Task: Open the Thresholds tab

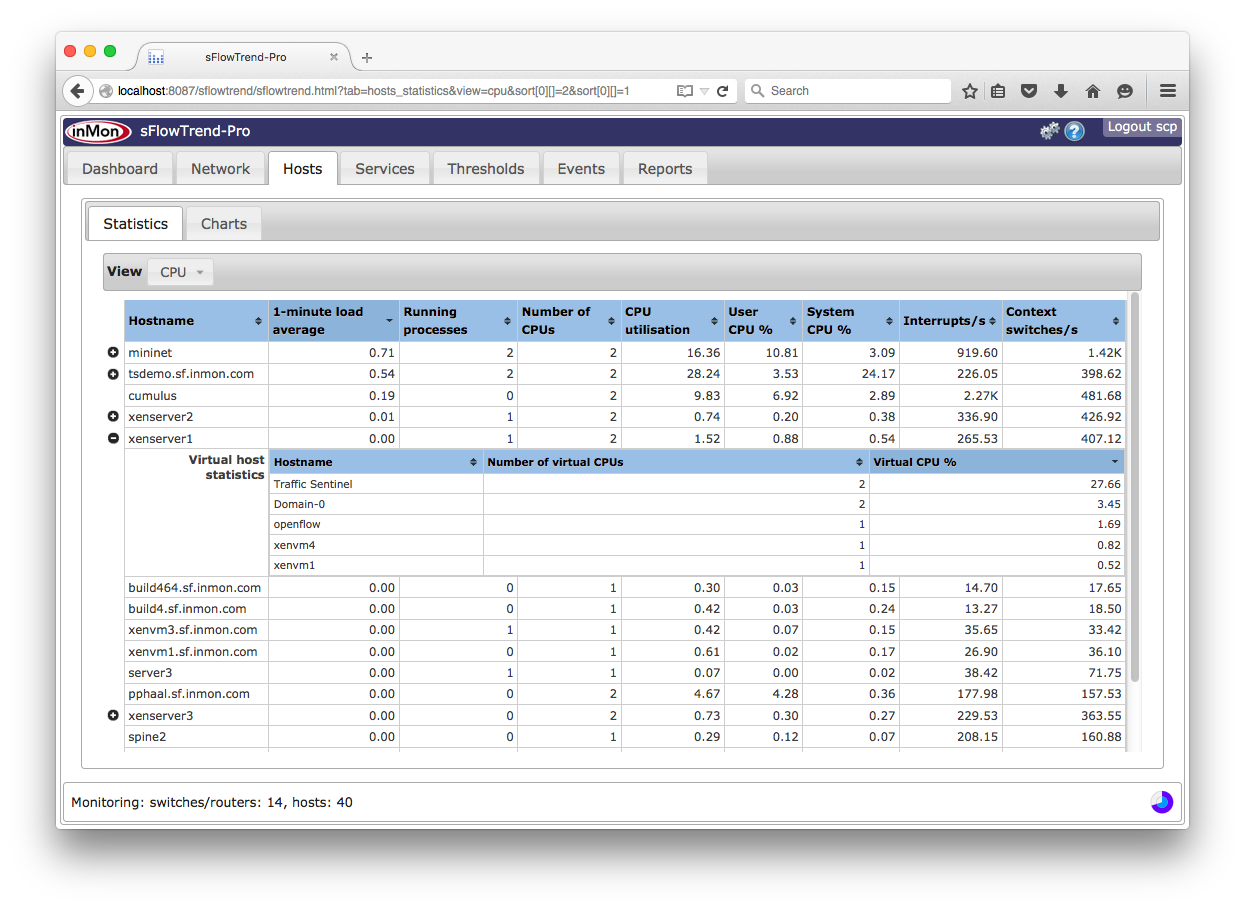Action: (486, 169)
